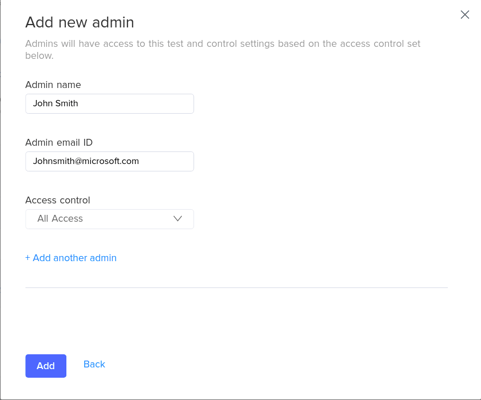
Task: Close the Add new admin dialog
Action: click(x=465, y=15)
